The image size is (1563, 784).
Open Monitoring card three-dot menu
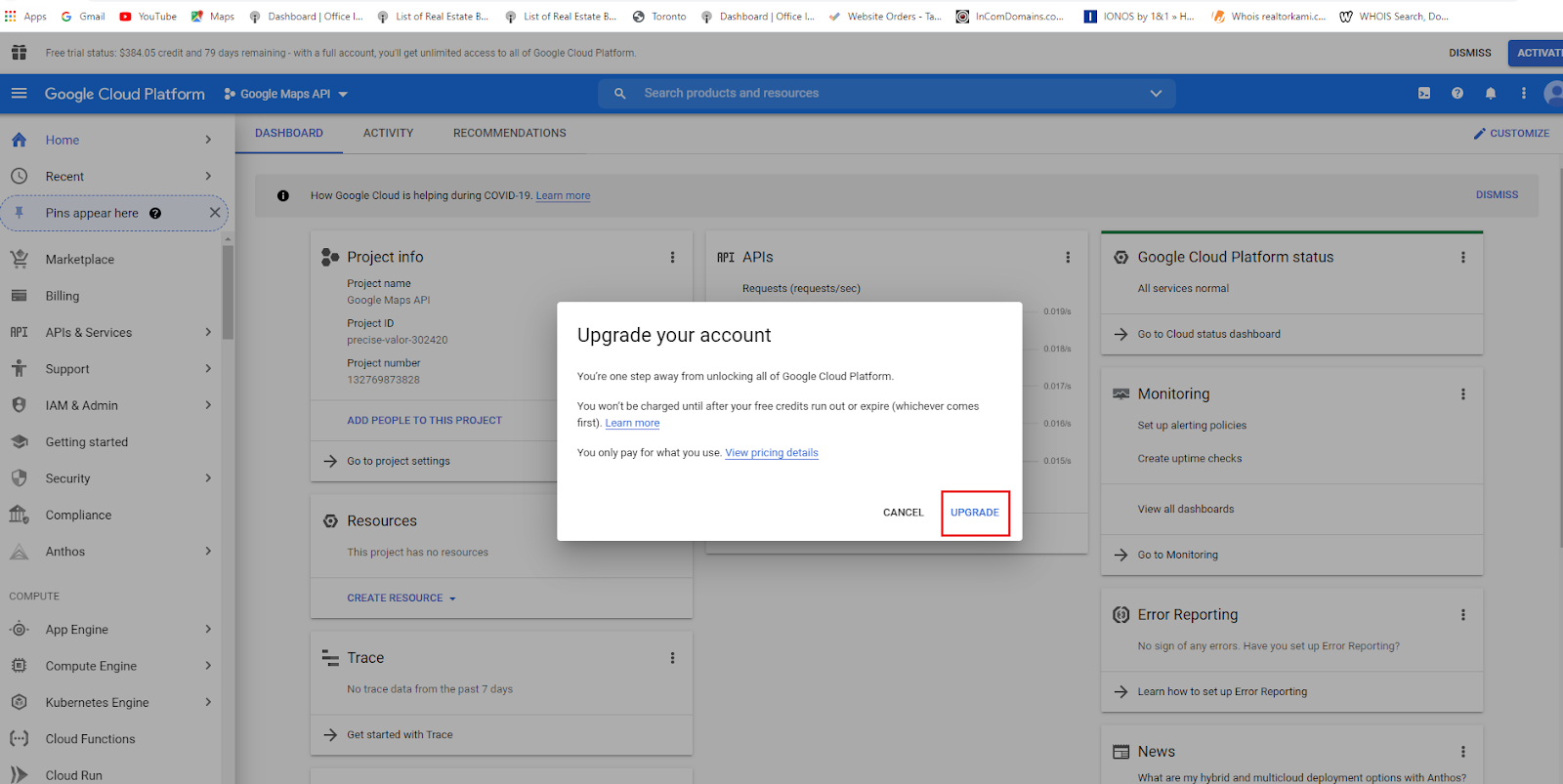point(1462,394)
